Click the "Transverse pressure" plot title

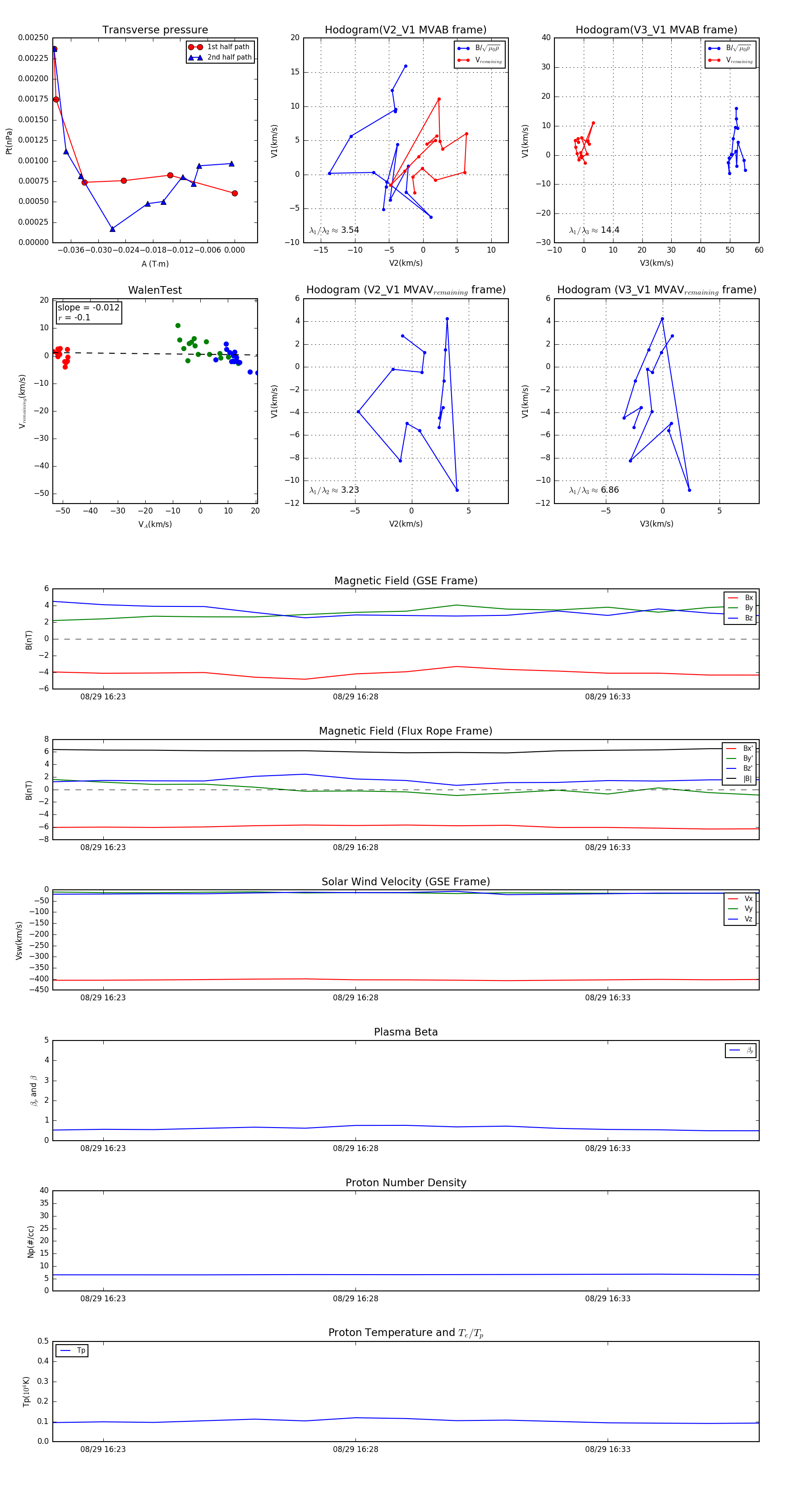[155, 30]
